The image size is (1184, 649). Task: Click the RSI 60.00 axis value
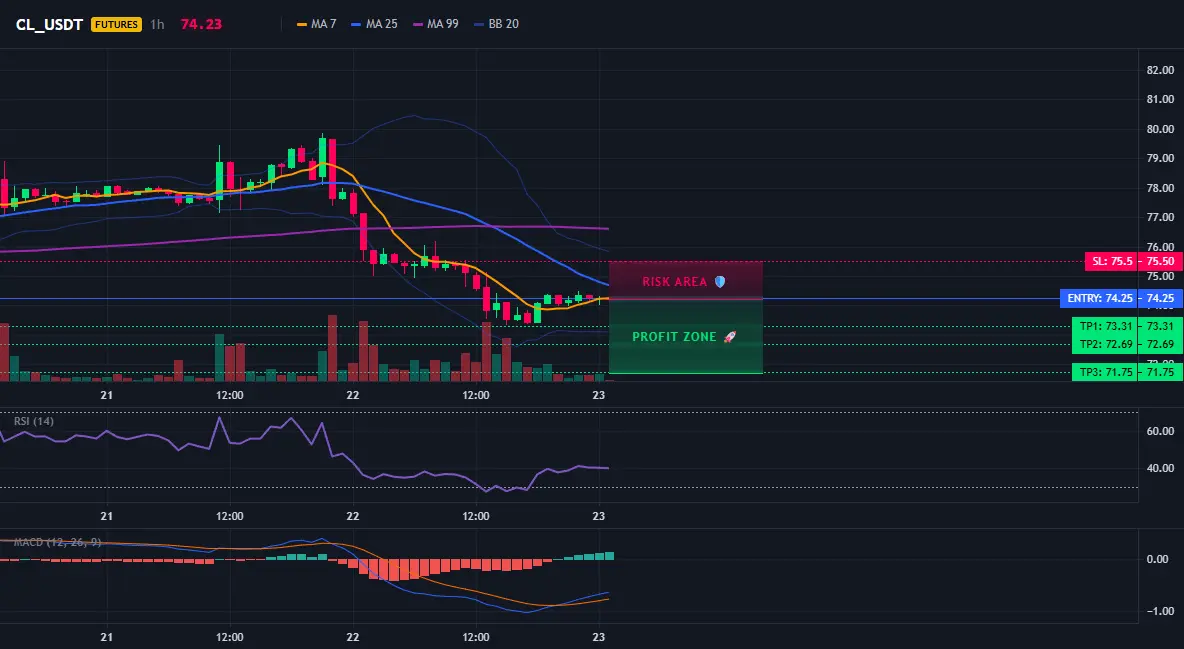[x=1160, y=431]
